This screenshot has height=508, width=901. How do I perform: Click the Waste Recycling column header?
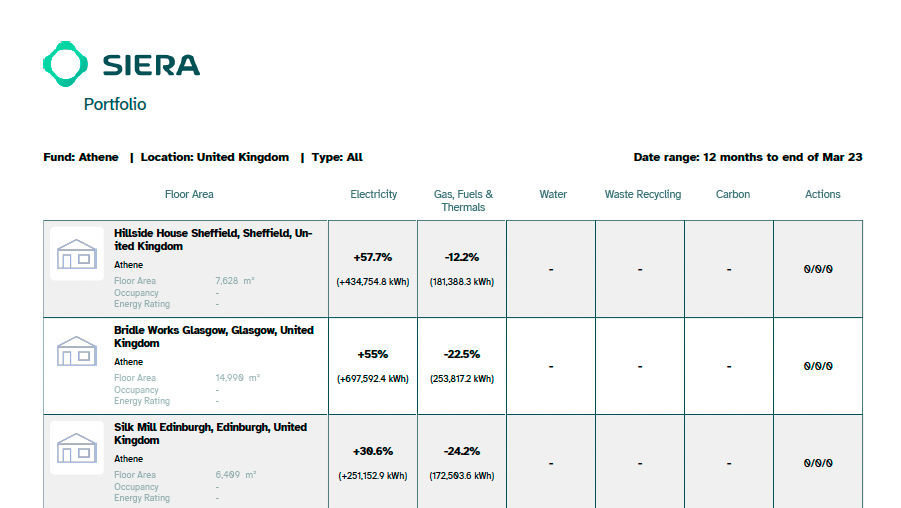[x=642, y=194]
